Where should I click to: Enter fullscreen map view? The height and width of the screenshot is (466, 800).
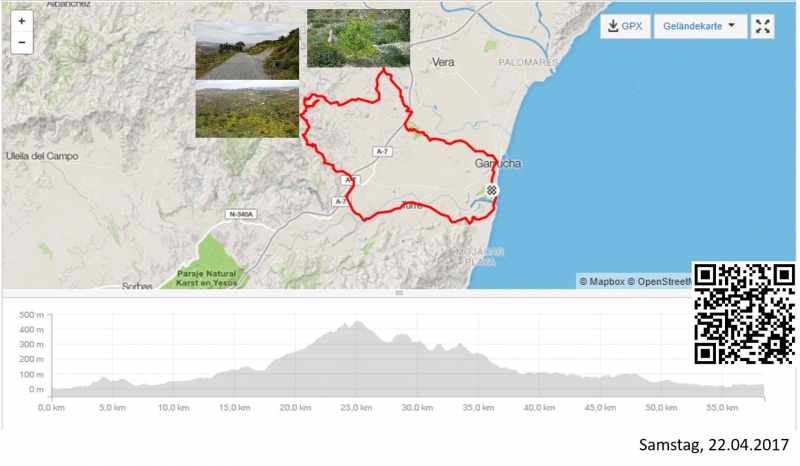tap(762, 27)
